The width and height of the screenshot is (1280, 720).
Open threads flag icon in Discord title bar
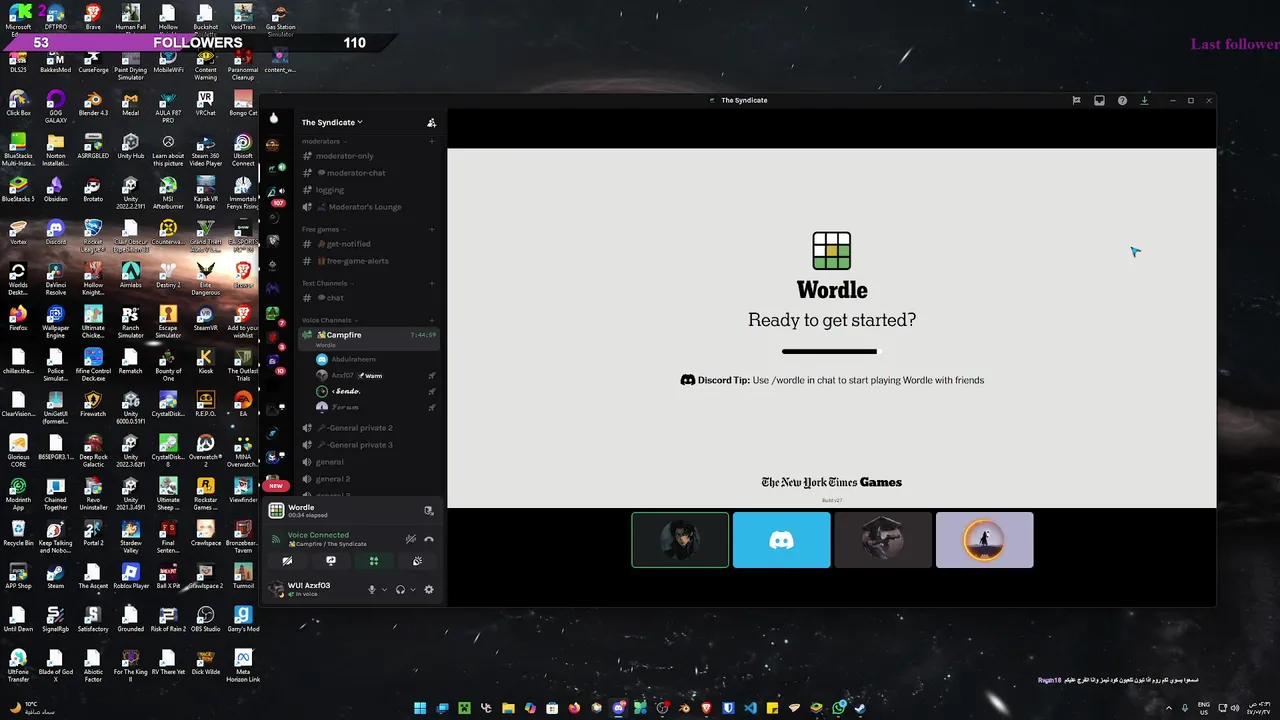pos(1076,100)
